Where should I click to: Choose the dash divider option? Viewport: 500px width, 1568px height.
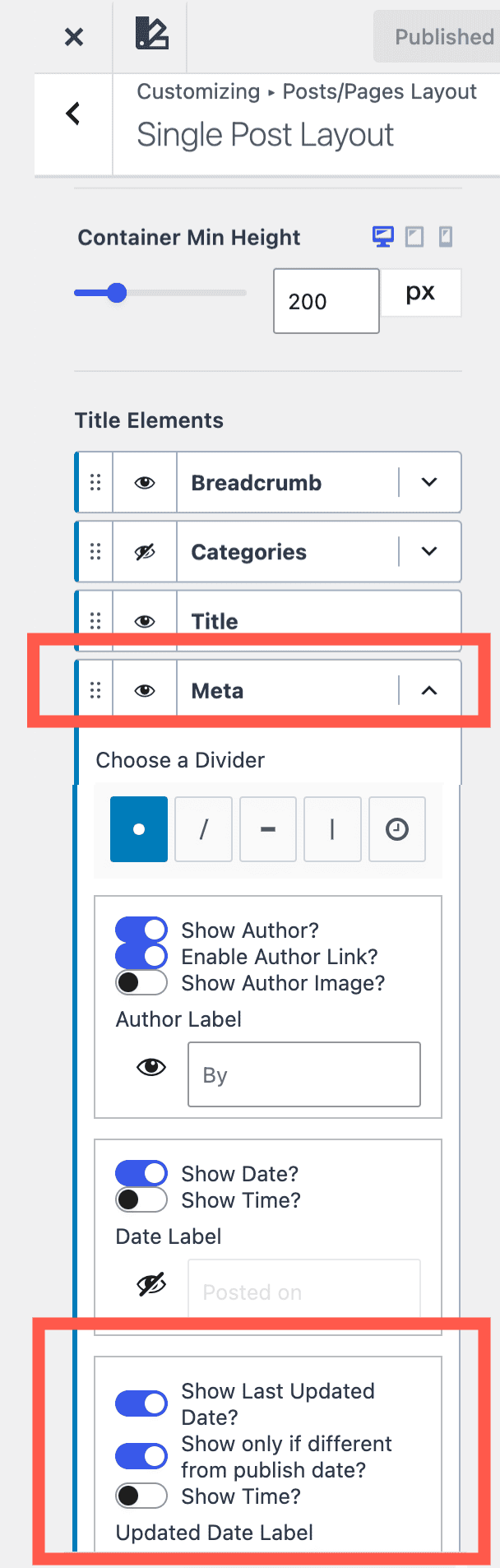point(268,829)
